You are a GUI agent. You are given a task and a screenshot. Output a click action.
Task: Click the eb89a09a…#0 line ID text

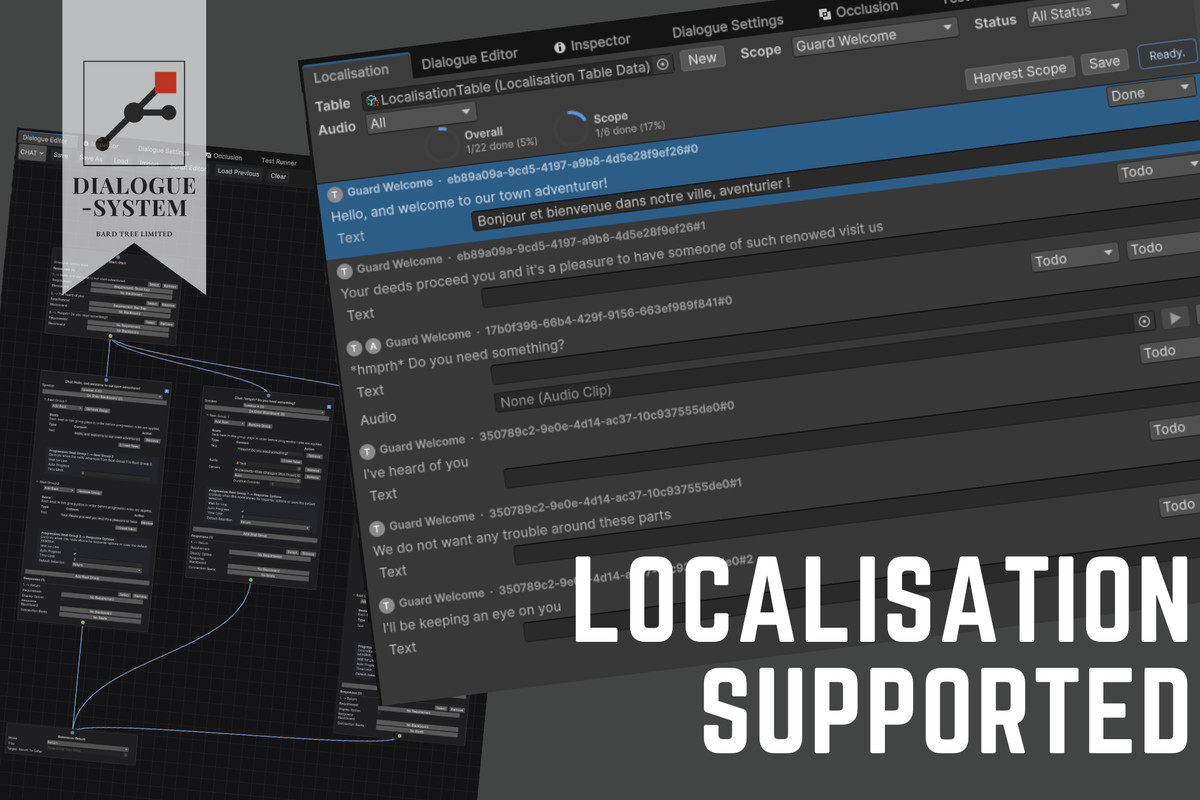[571, 163]
